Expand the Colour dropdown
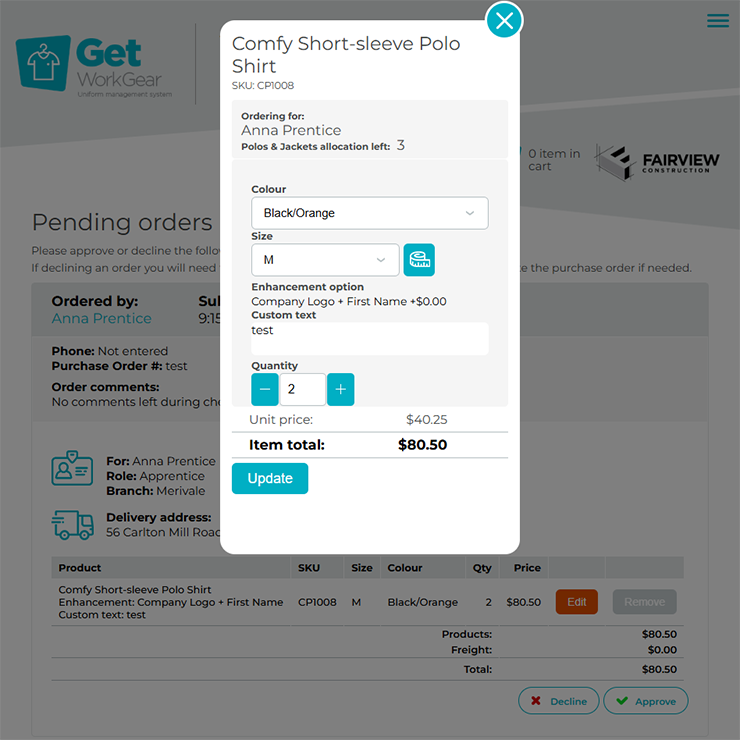Viewport: 740px width, 740px height. [369, 213]
